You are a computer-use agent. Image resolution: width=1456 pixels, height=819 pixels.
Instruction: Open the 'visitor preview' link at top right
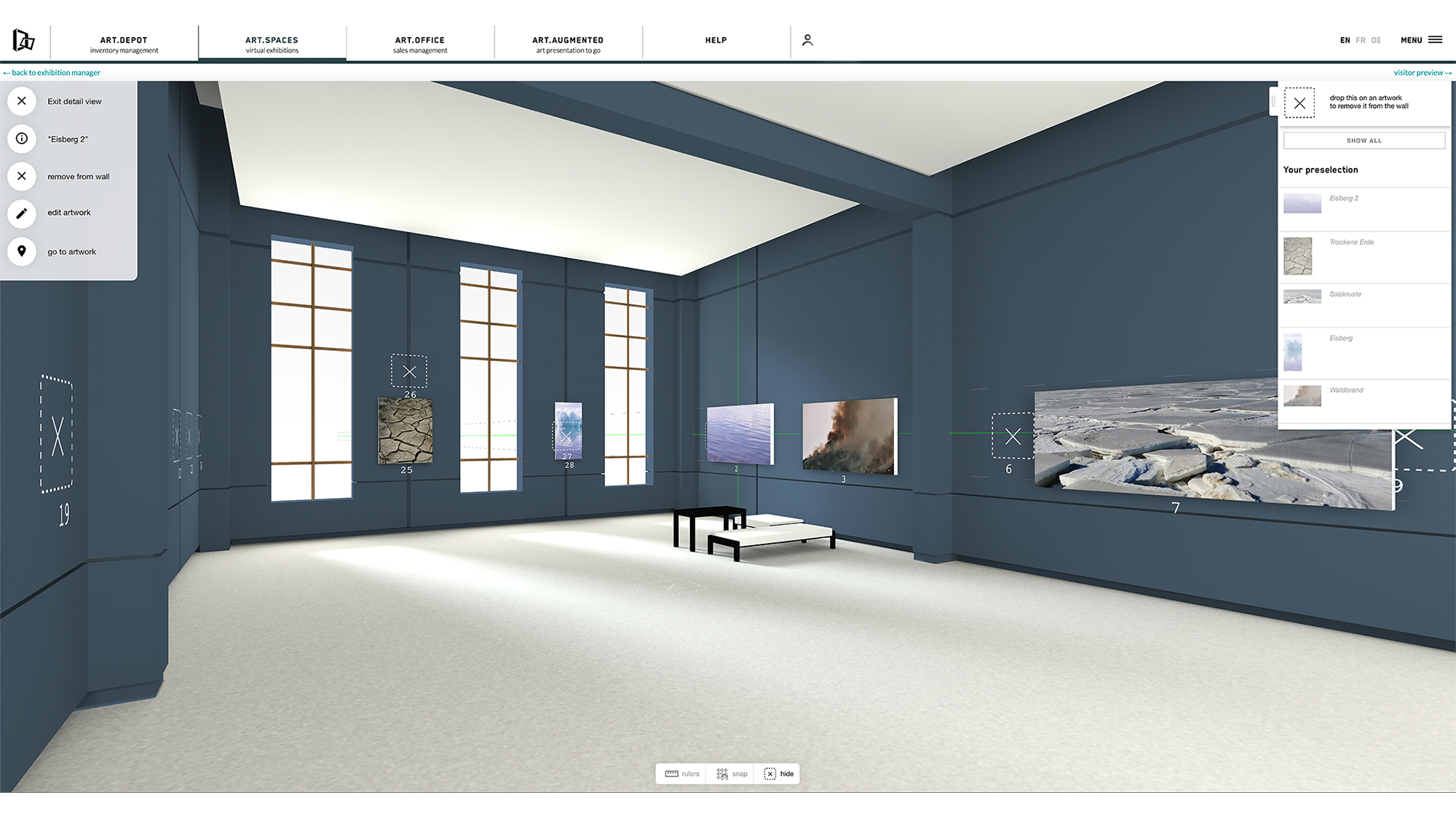(x=1421, y=73)
